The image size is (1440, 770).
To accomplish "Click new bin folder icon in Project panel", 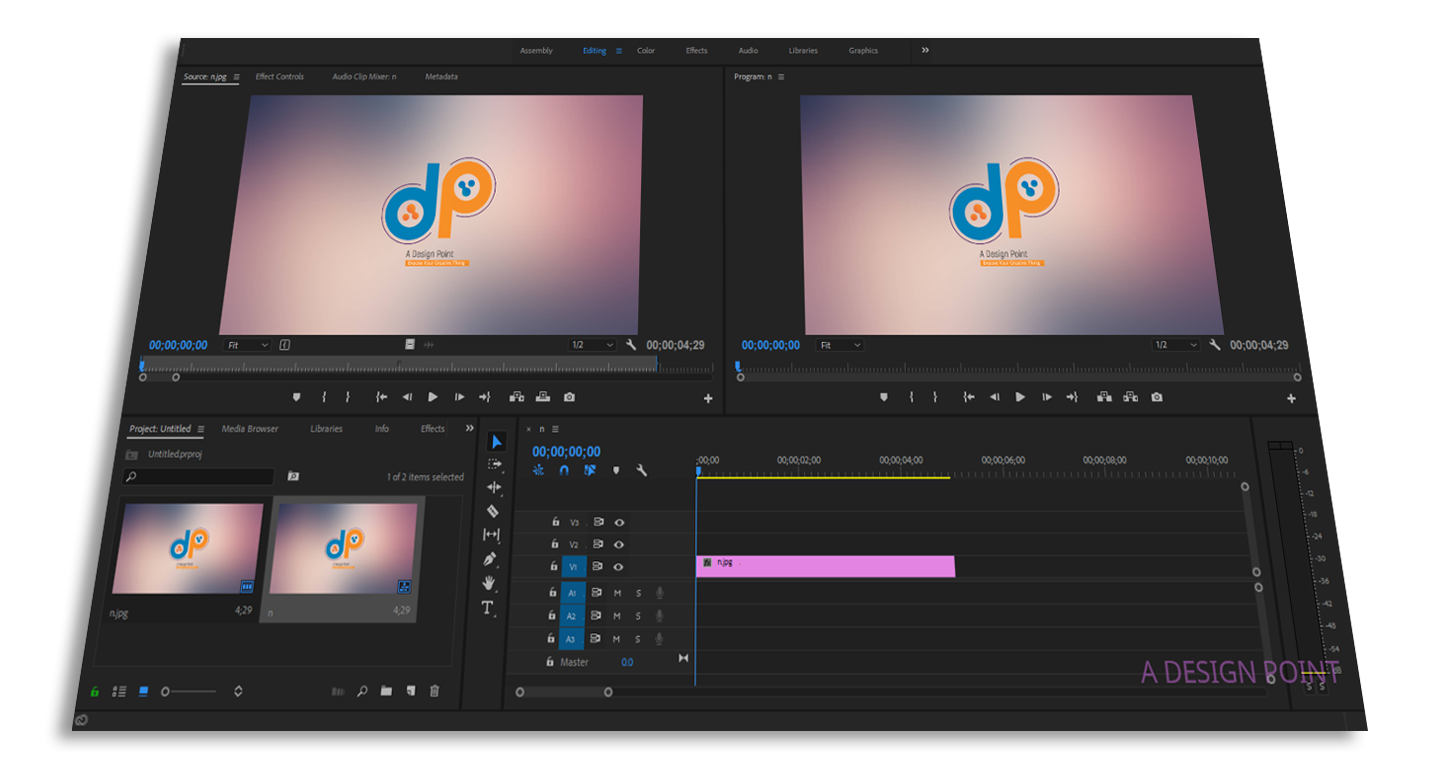I will click(x=386, y=691).
